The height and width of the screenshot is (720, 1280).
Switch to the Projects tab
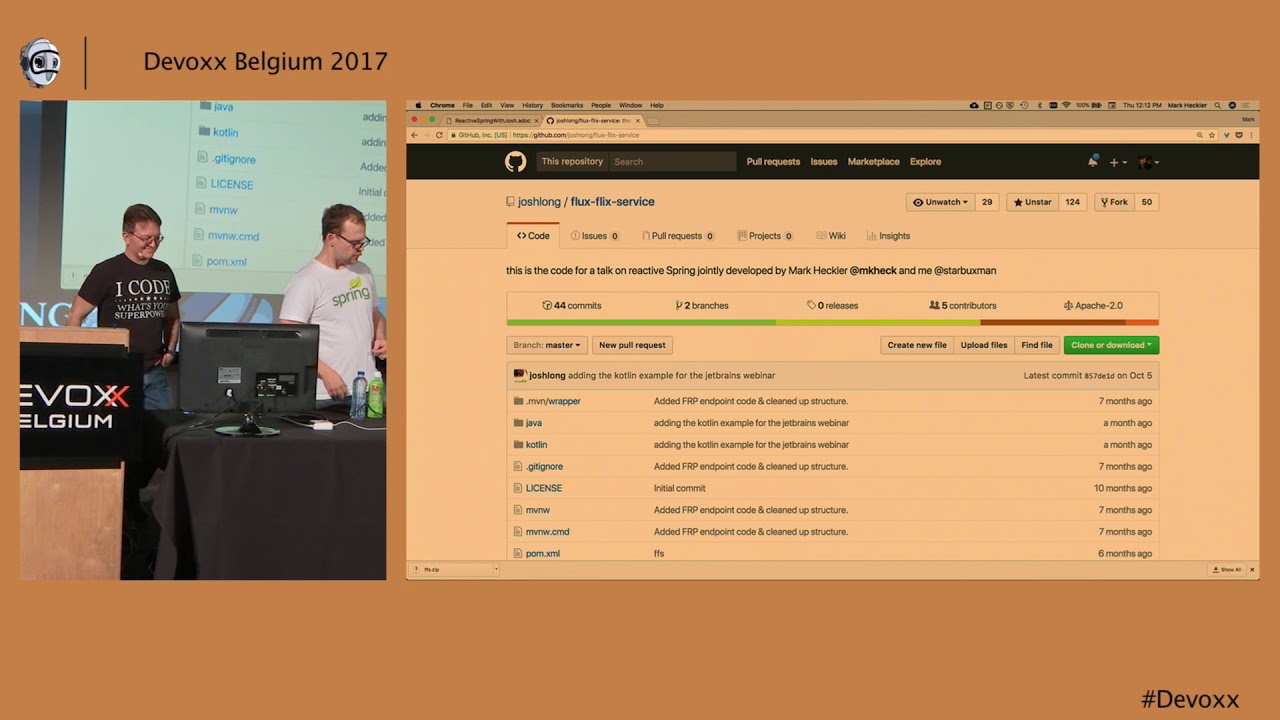click(765, 236)
